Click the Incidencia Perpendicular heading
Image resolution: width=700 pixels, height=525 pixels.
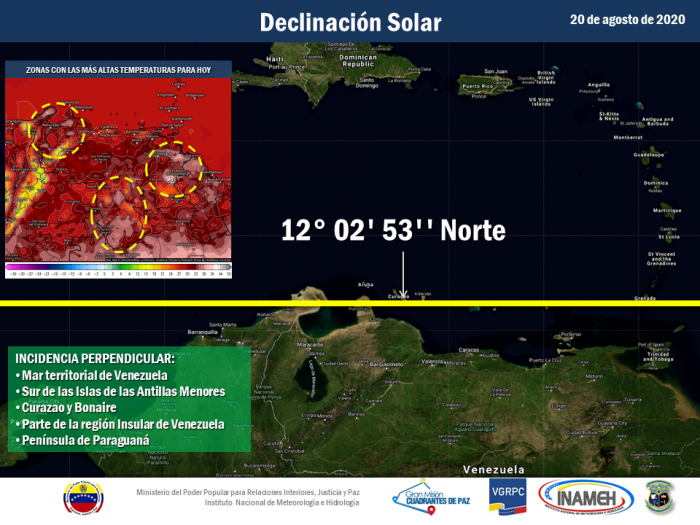tap(94, 357)
